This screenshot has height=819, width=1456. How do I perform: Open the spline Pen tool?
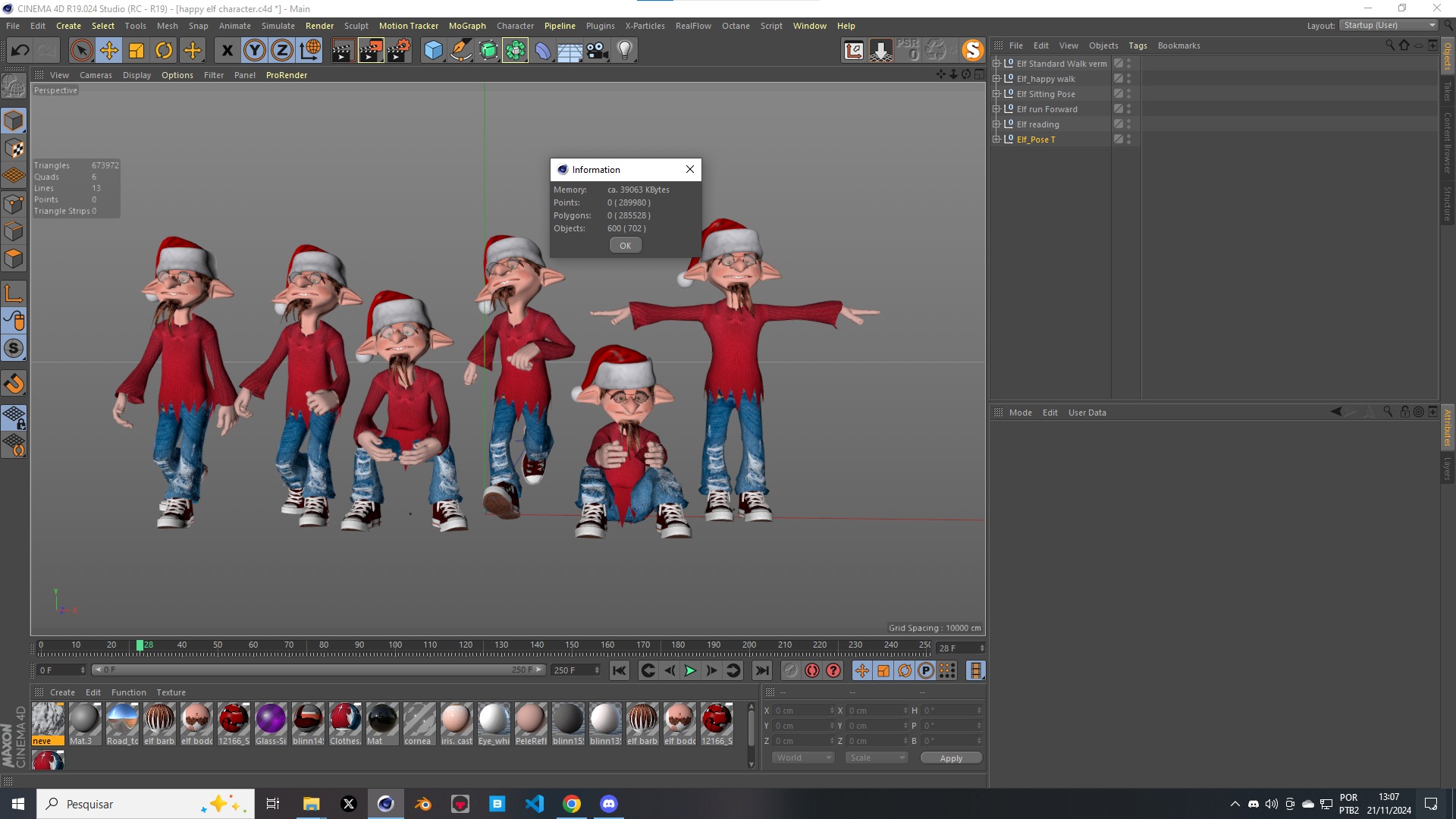[x=460, y=51]
